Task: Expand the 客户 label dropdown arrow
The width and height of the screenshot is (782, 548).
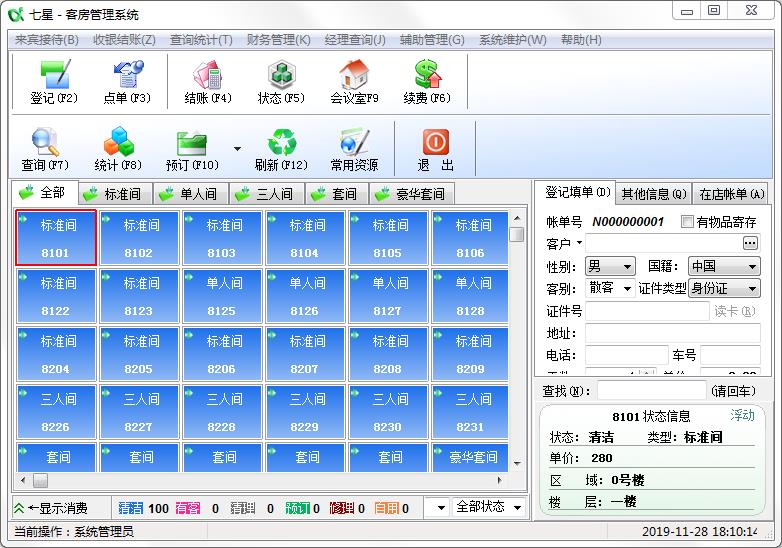Action: click(x=579, y=243)
